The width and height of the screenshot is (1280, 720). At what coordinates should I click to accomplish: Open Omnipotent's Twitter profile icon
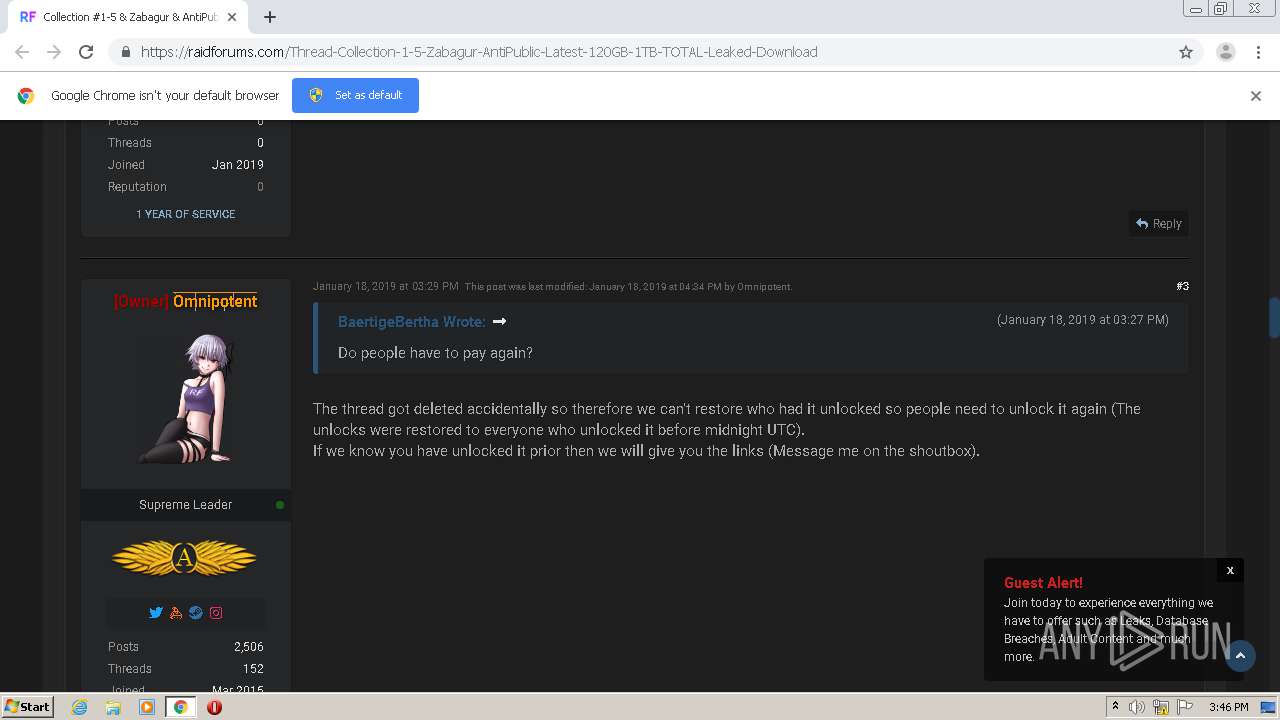[x=155, y=613]
